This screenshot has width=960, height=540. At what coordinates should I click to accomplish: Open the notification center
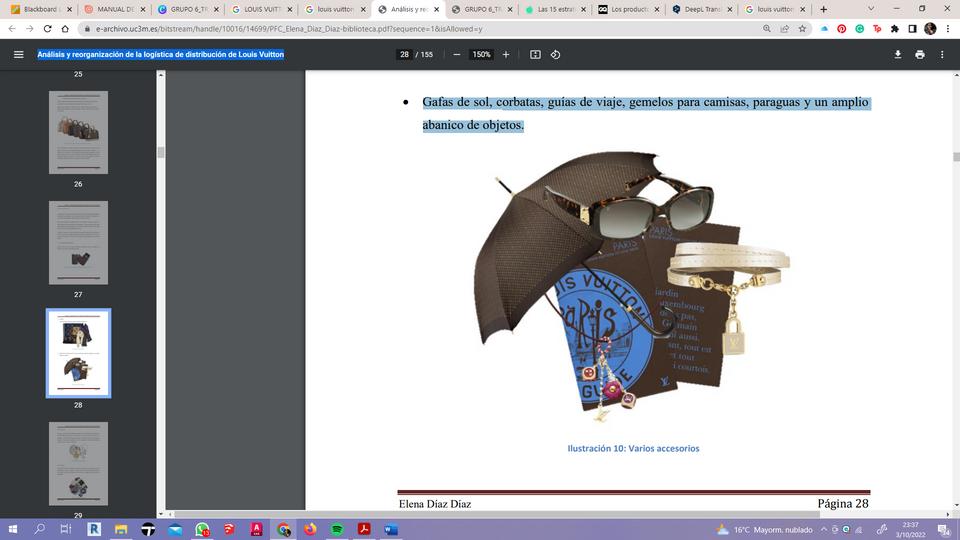(944, 530)
